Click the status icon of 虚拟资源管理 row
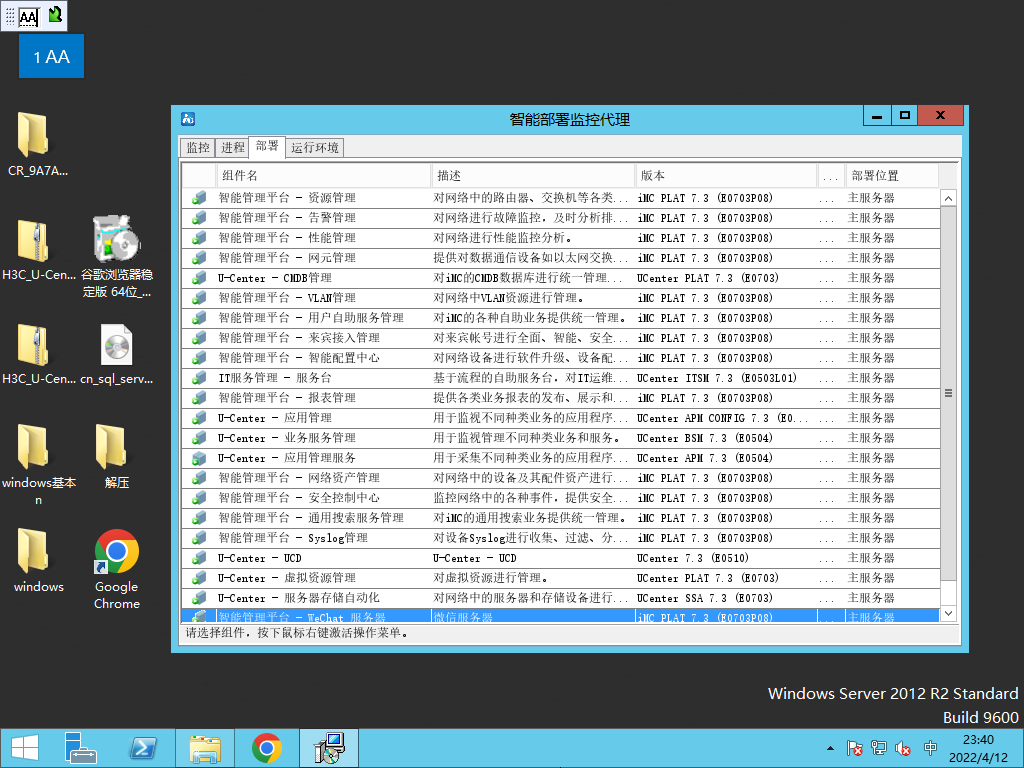The width and height of the screenshot is (1024, 768). pyautogui.click(x=199, y=578)
